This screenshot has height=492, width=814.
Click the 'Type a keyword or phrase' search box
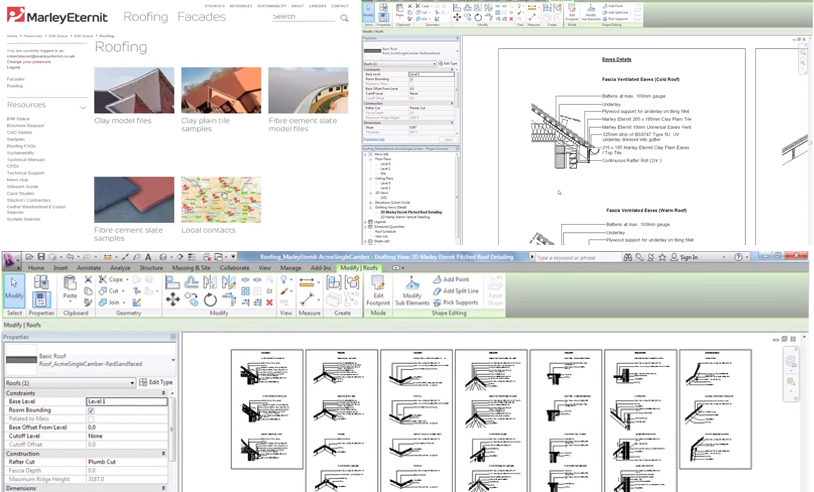click(577, 257)
